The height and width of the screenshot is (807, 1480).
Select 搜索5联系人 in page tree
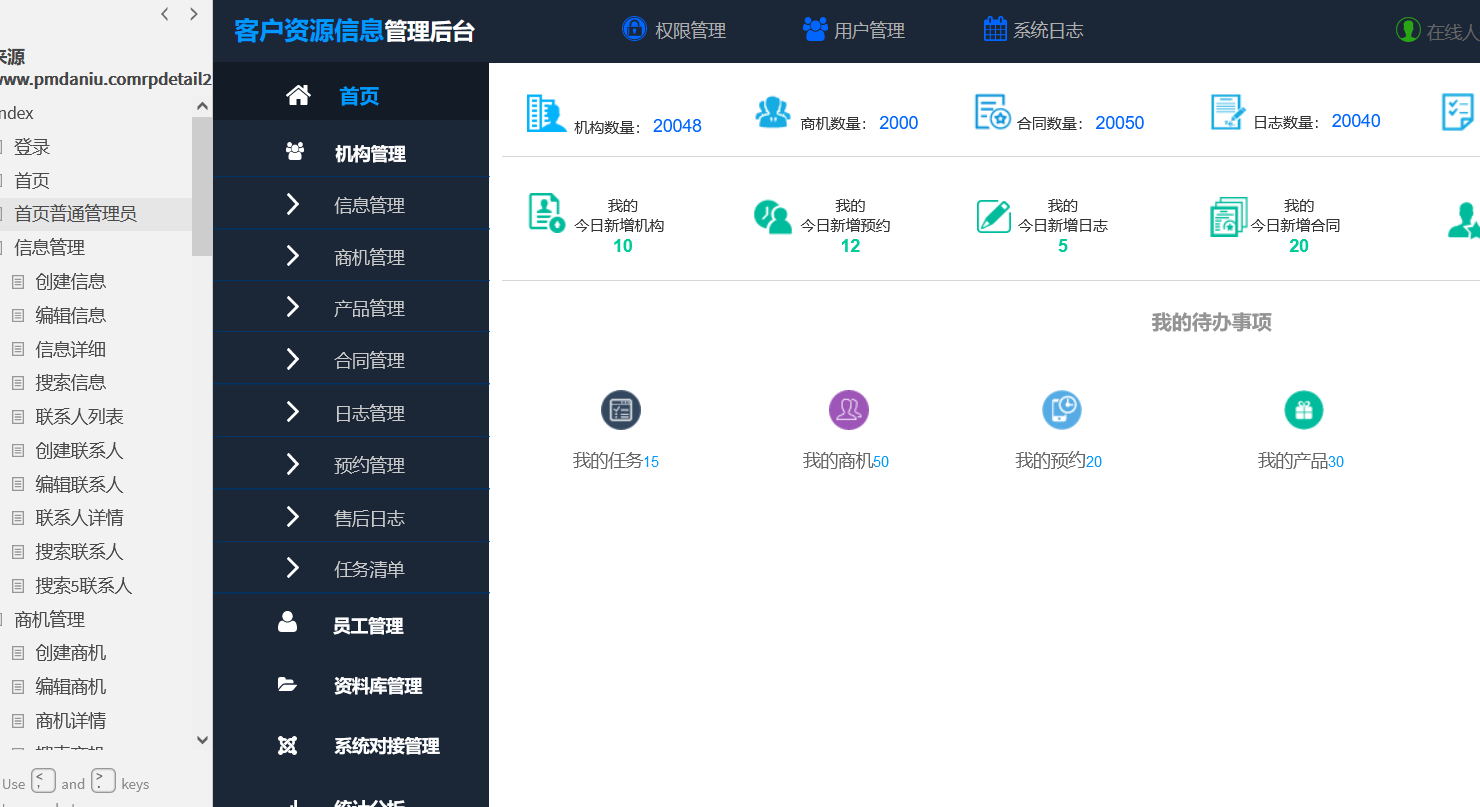pos(84,586)
